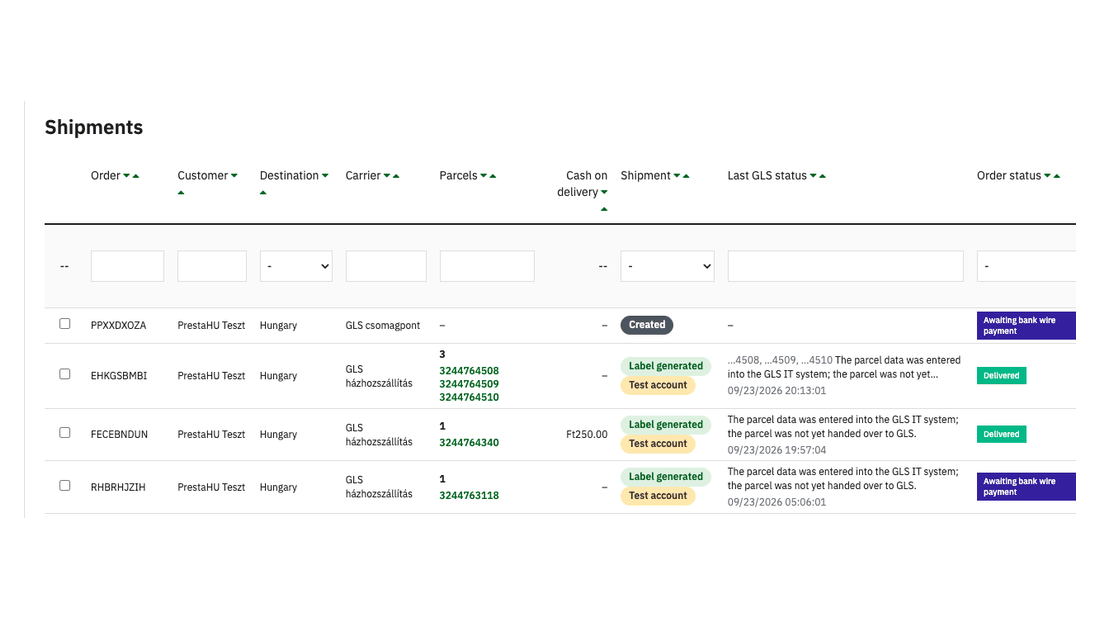Sort Cash on delivery descending with down arrow
The width and height of the screenshot is (1100, 619).
tap(604, 193)
